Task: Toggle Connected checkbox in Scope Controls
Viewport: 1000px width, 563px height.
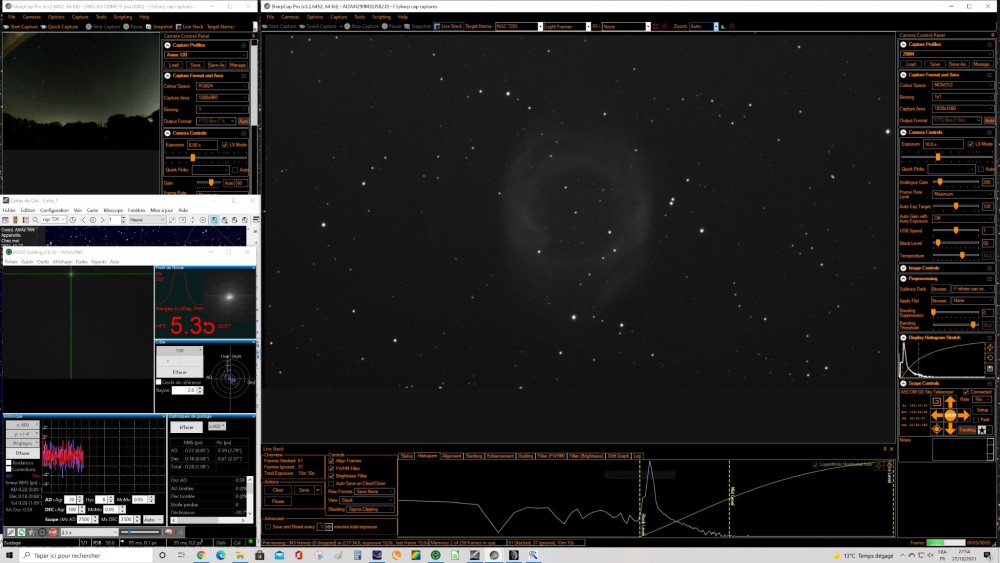Action: pos(966,392)
